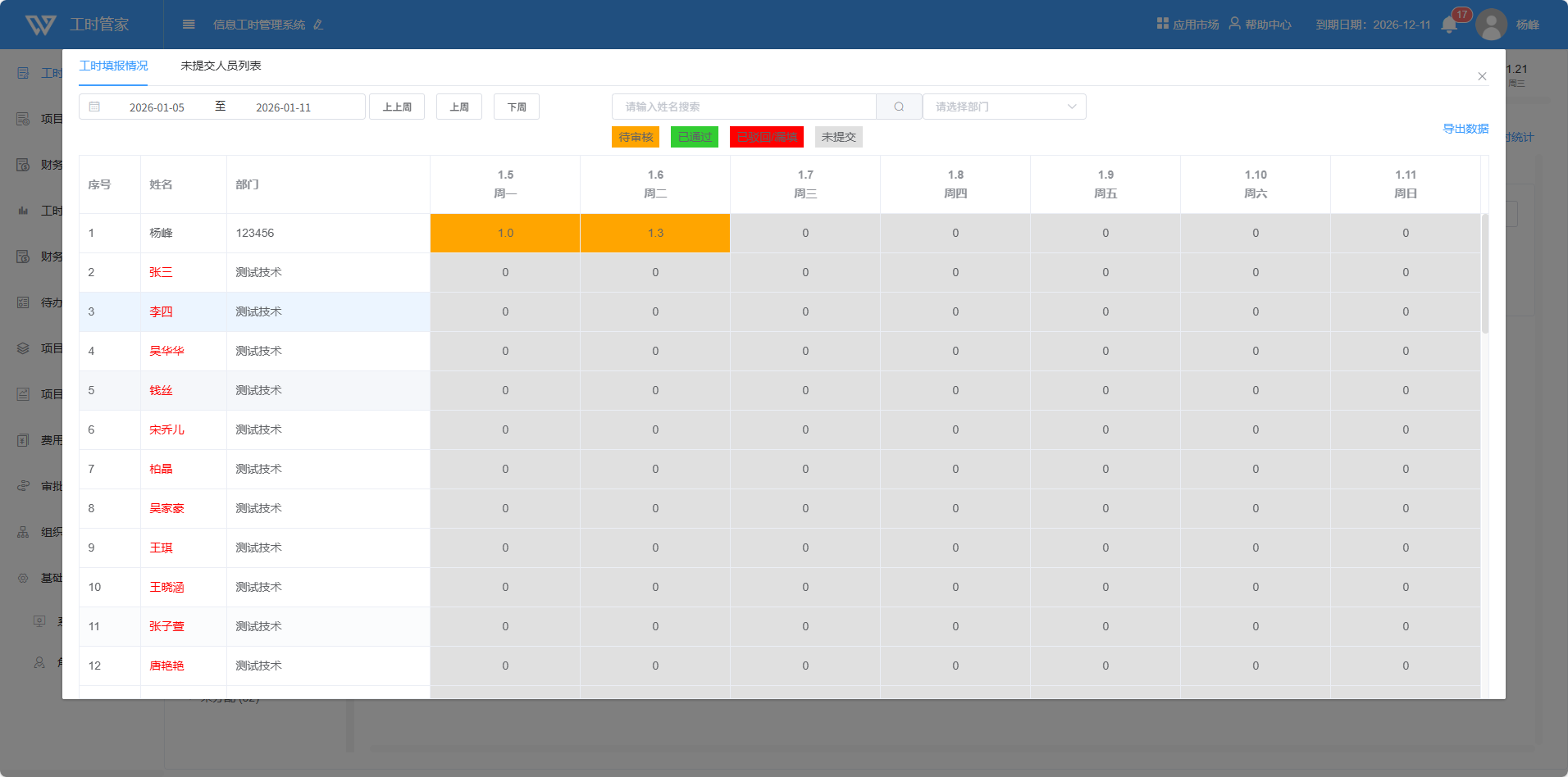Click the start date 2026-01-05 field
Screen dimensions: 1568x777
point(157,107)
